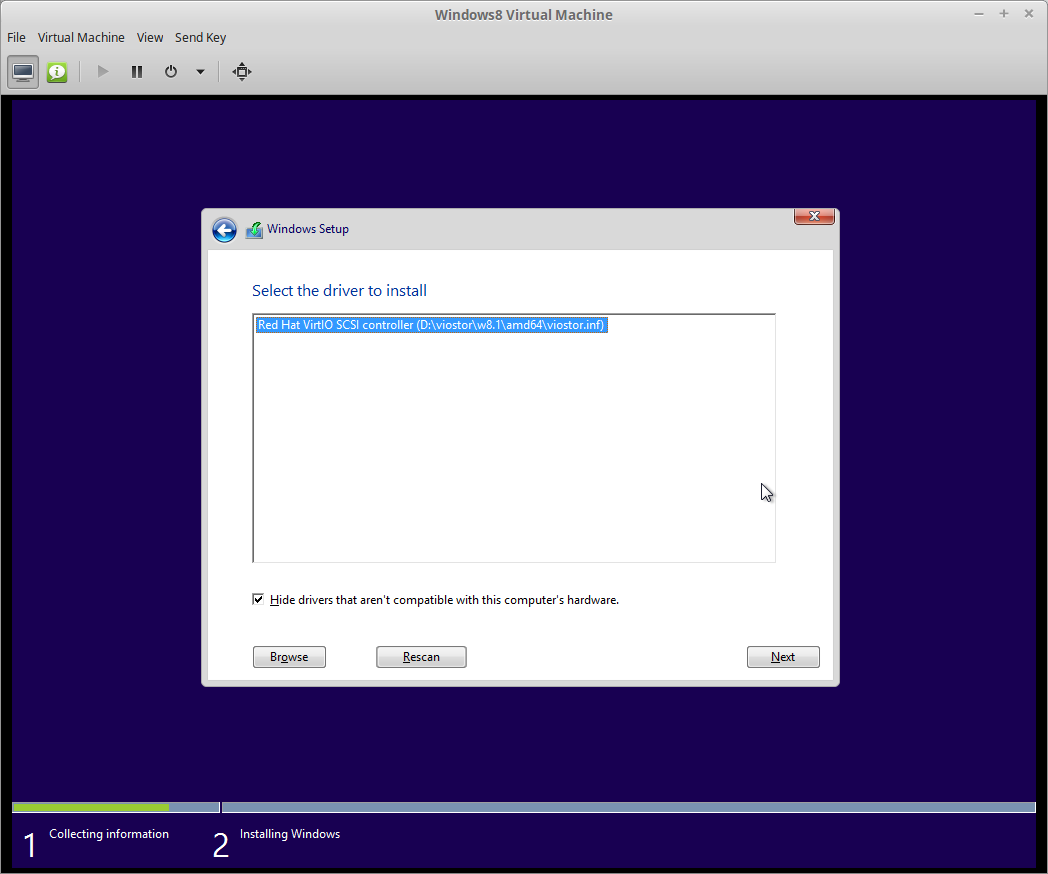The image size is (1048, 874).
Task: Expand shutdown options dropdown arrow
Action: tap(200, 71)
